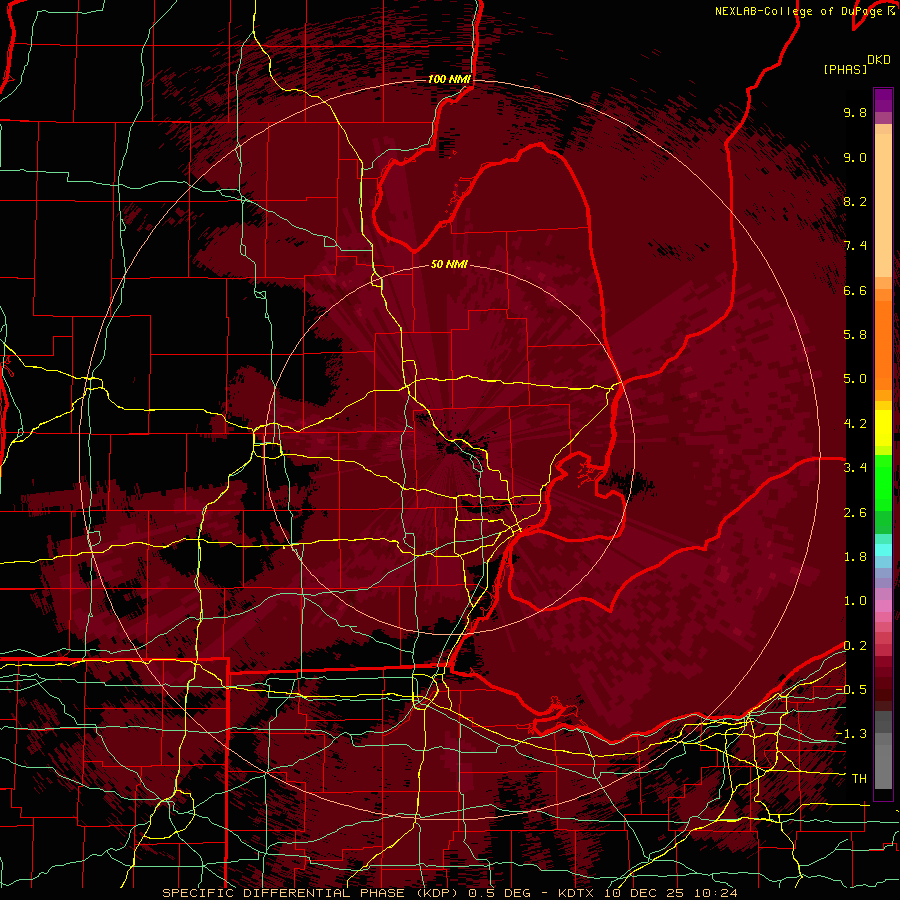The height and width of the screenshot is (900, 900).
Task: Click the "NEXLAB-College of DuPage" header text
Action: pyautogui.click(x=798, y=11)
